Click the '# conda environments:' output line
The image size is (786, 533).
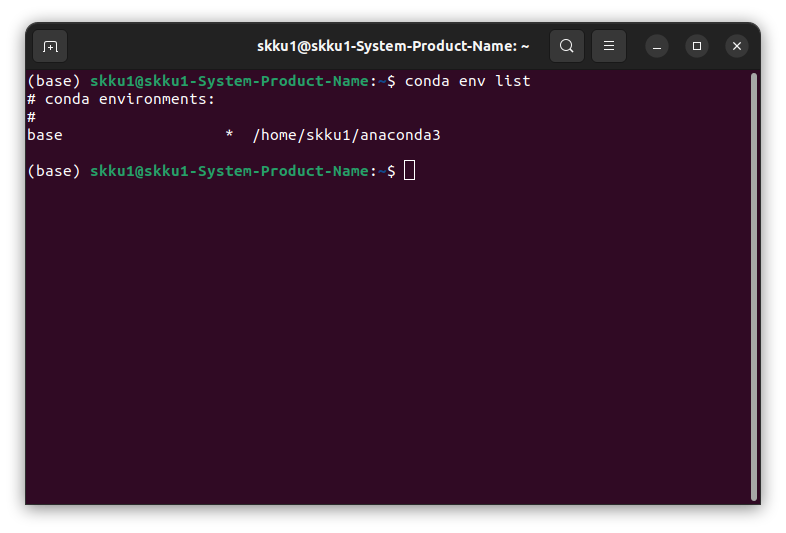[x=121, y=99]
